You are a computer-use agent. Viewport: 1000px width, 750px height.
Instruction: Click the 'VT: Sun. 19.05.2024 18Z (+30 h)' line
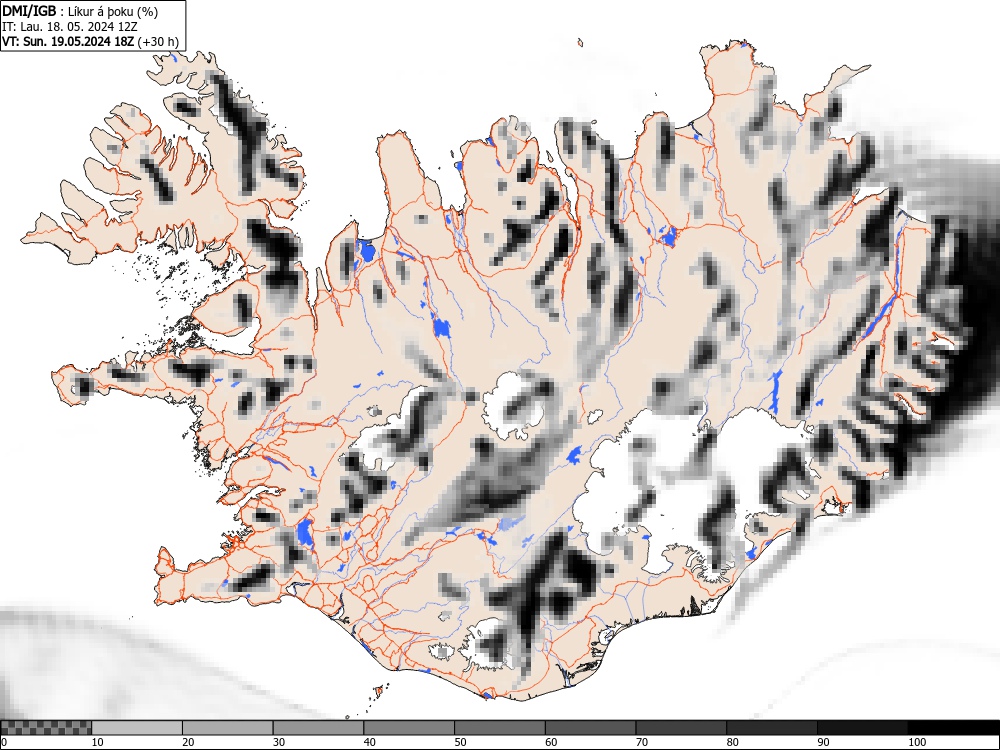(x=91, y=41)
